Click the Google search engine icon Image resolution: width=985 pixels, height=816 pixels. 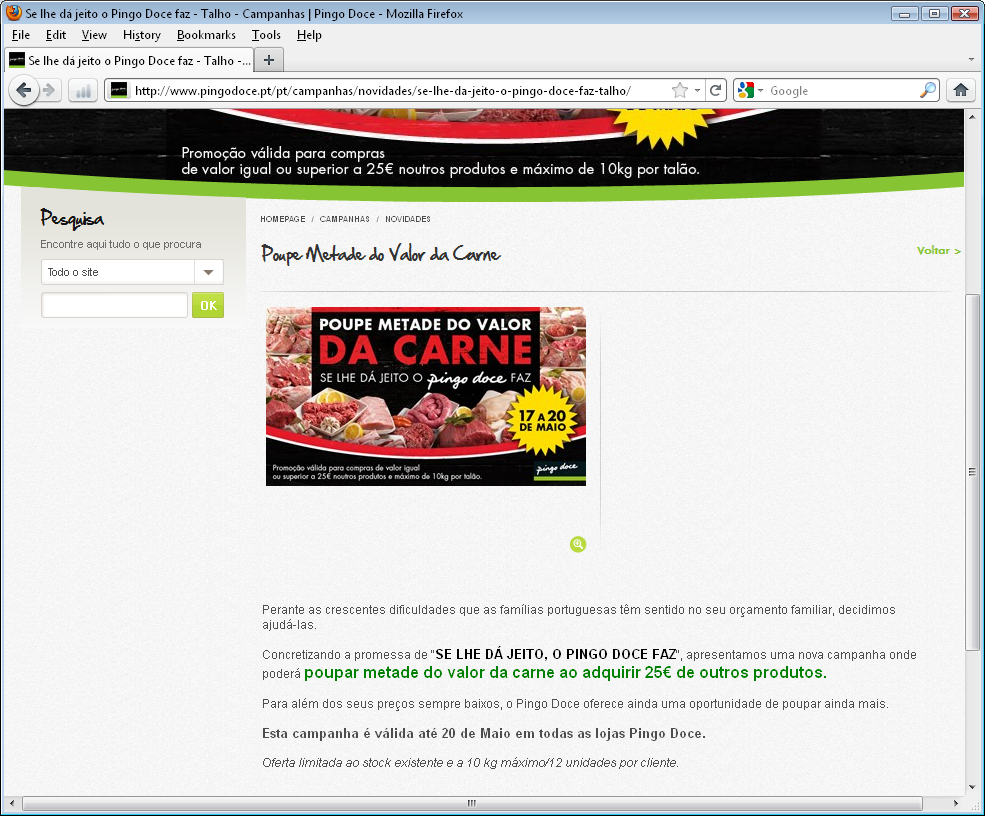(746, 90)
